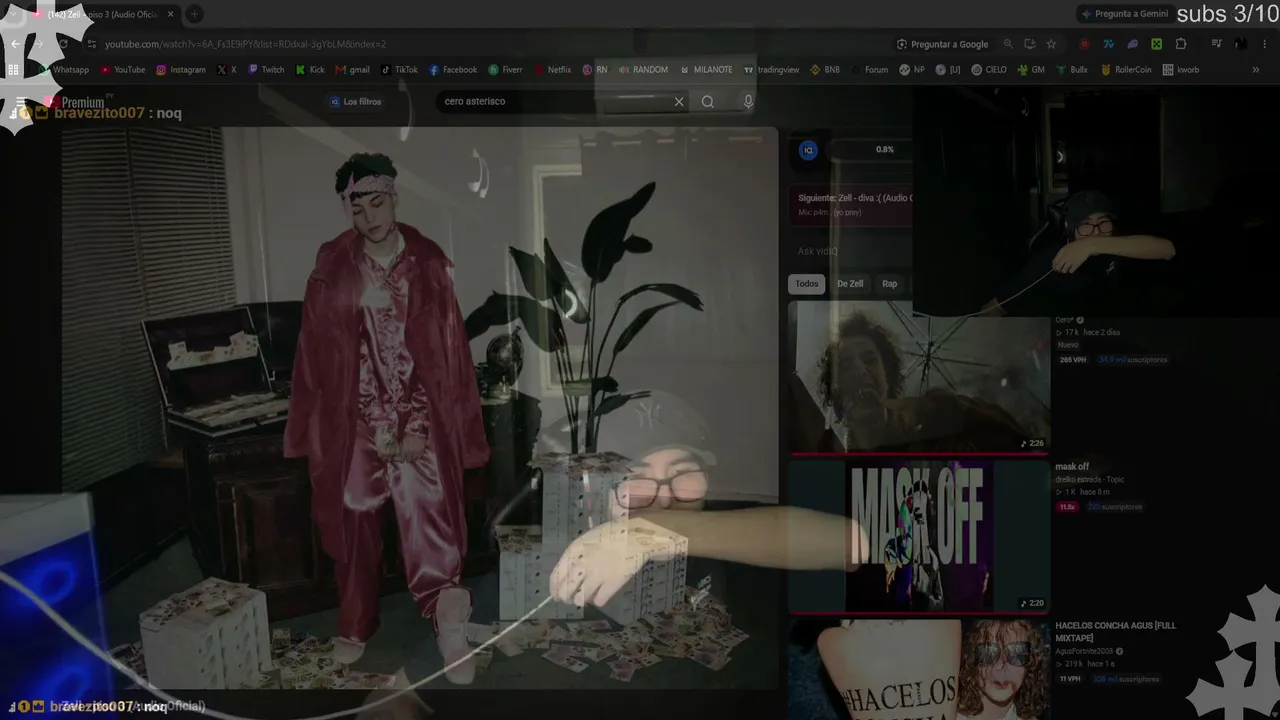Open the site information icon in address bar

click(x=92, y=44)
